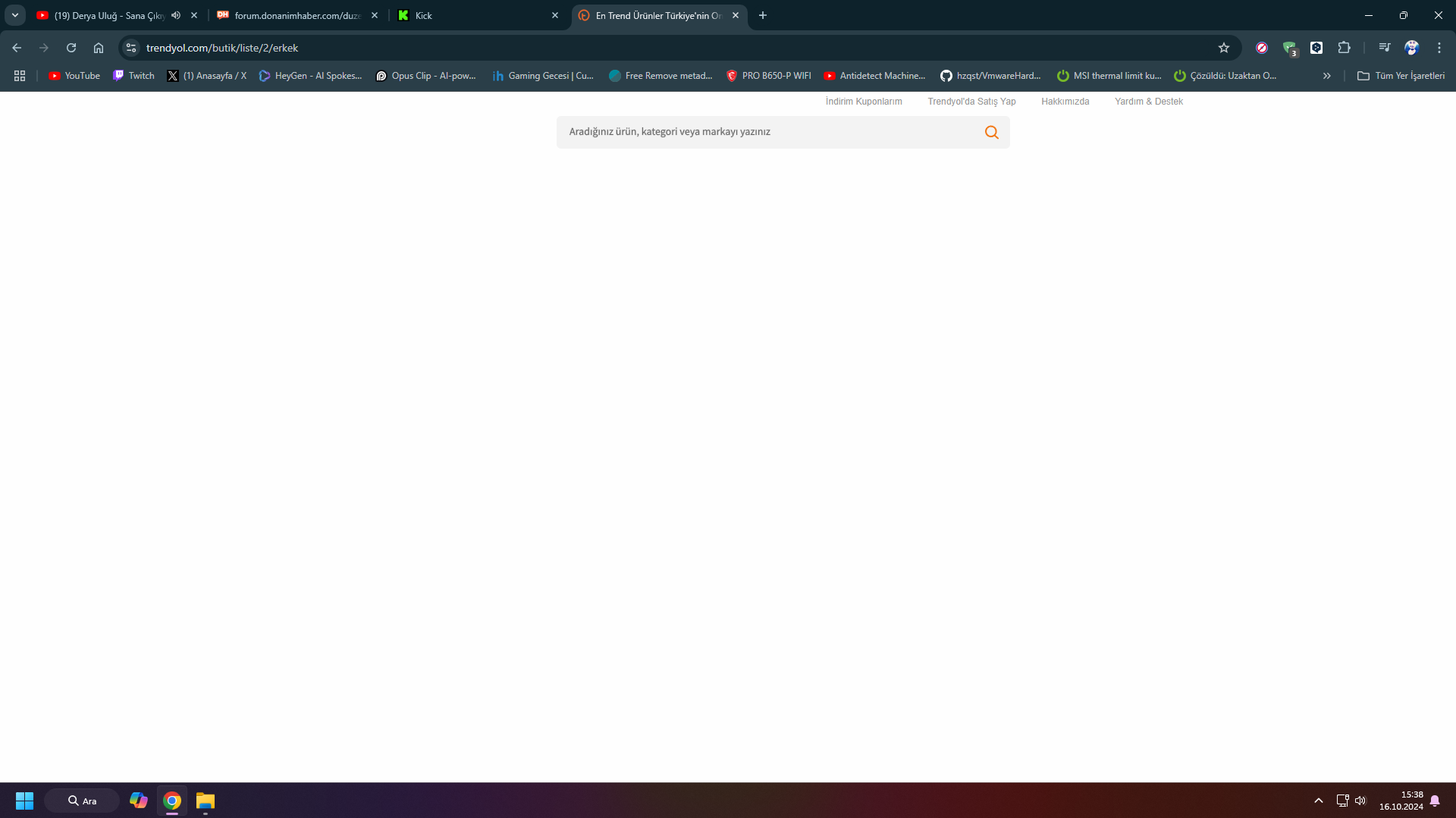Open the PRO B650-P WIFI bookmark
The image size is (1456, 818).
tap(768, 76)
